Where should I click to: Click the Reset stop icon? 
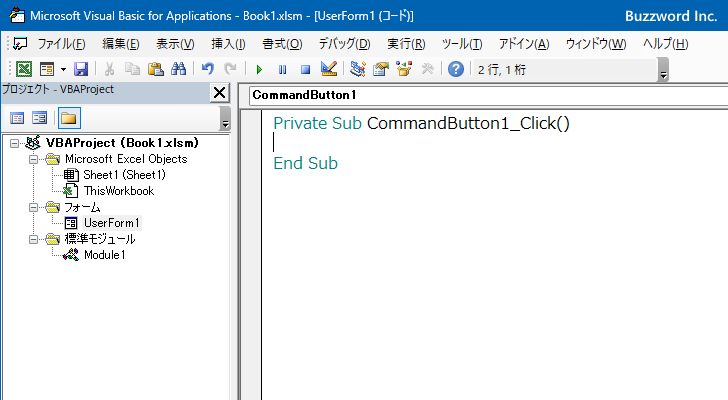click(x=305, y=70)
